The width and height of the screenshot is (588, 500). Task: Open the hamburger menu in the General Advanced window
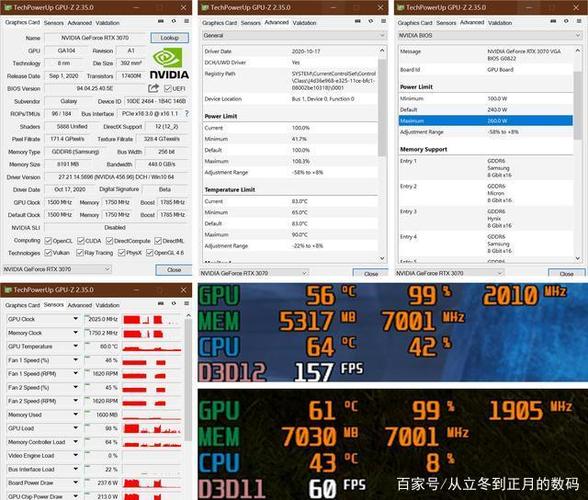pos(383,21)
